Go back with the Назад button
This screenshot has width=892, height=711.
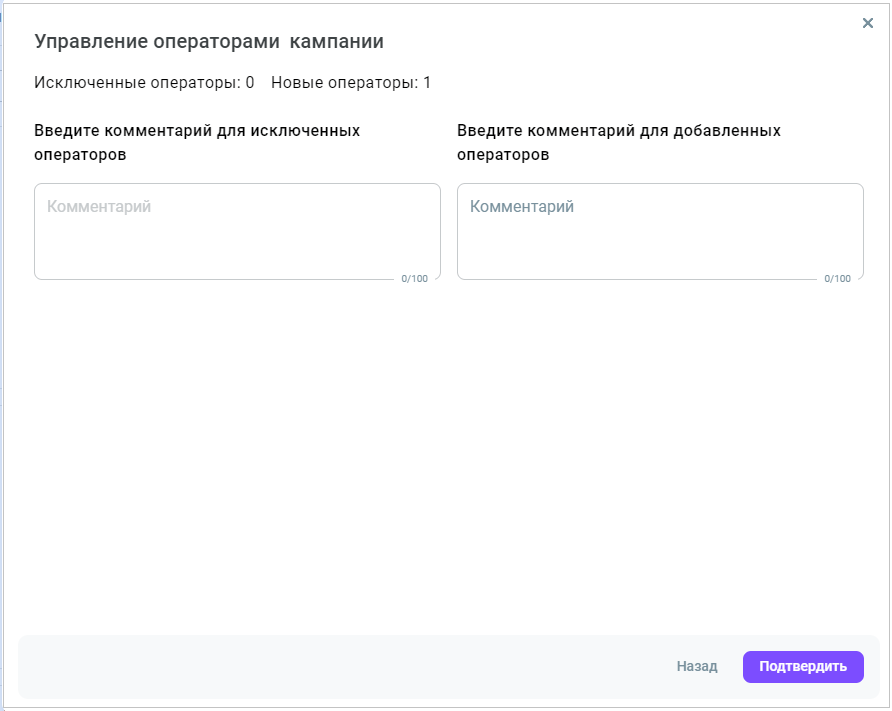coord(696,667)
